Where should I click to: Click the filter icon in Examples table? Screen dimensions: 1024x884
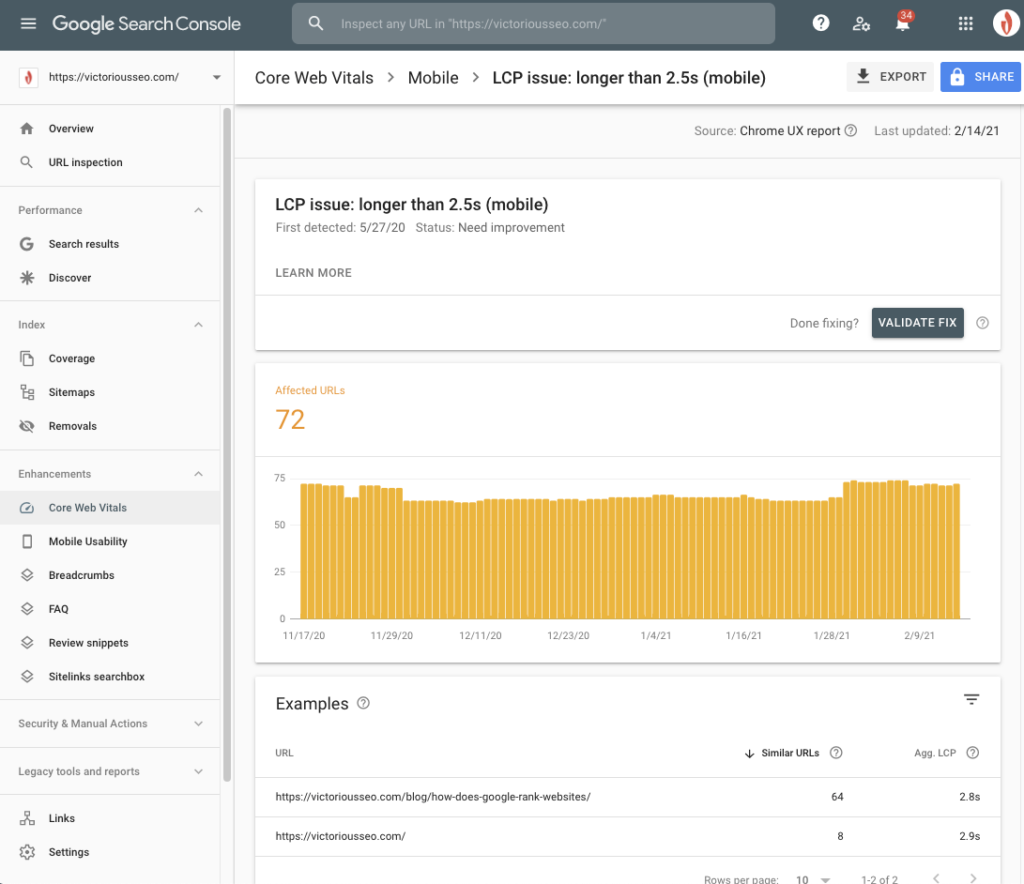(971, 700)
